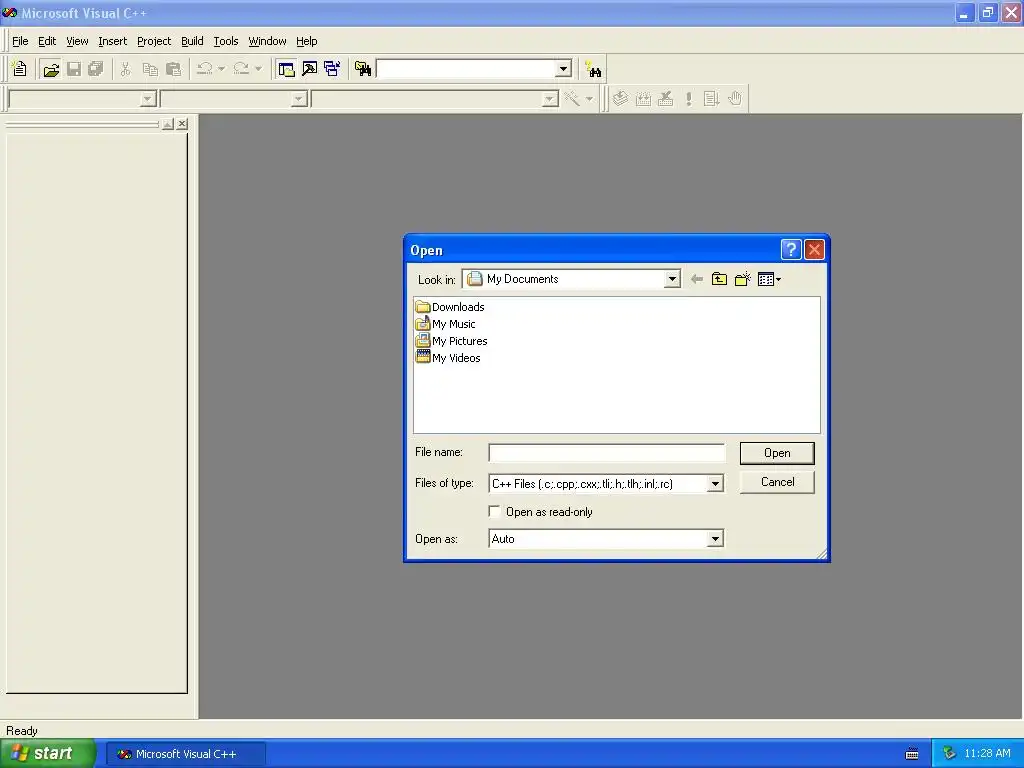This screenshot has width=1024, height=768.
Task: Click Microsoft Visual C++ taskbar button
Action: pyautogui.click(x=185, y=754)
